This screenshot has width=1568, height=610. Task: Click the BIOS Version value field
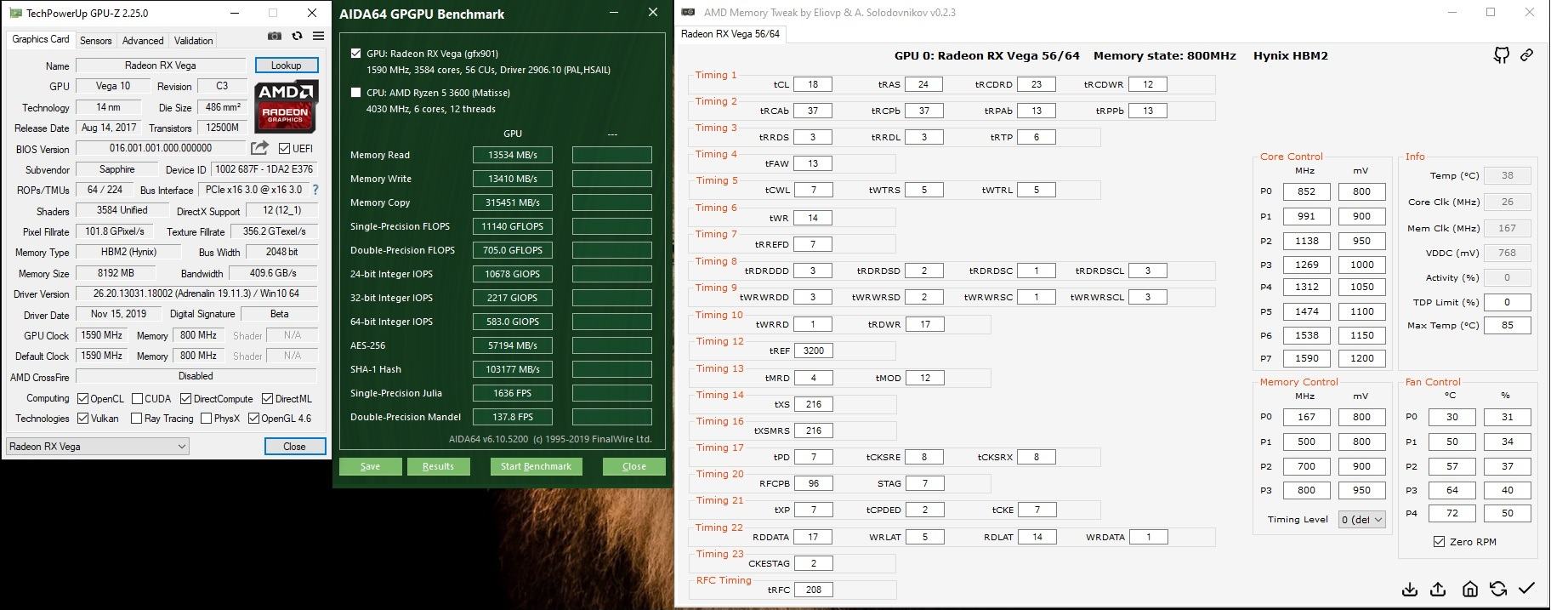pyautogui.click(x=160, y=148)
